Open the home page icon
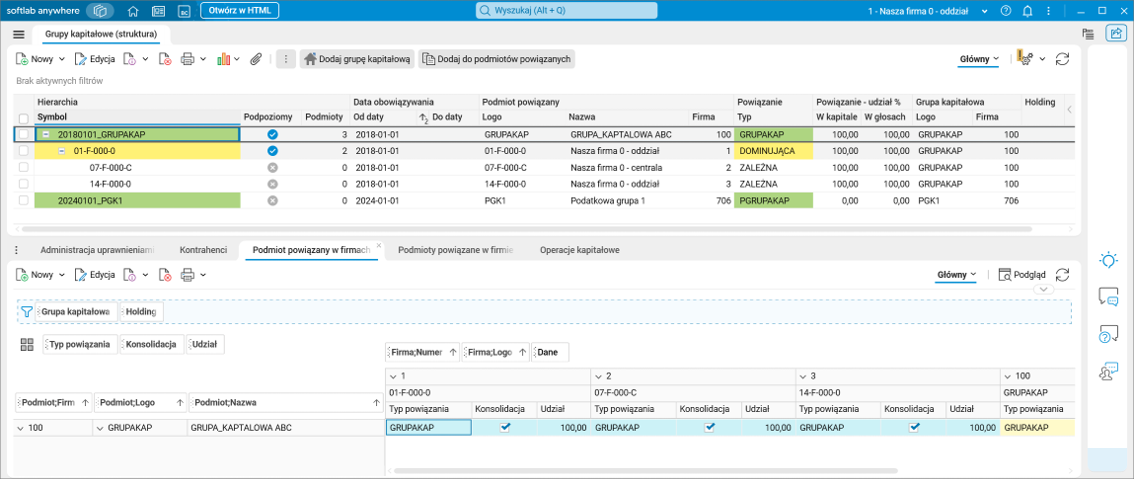The width and height of the screenshot is (1134, 479). (134, 11)
